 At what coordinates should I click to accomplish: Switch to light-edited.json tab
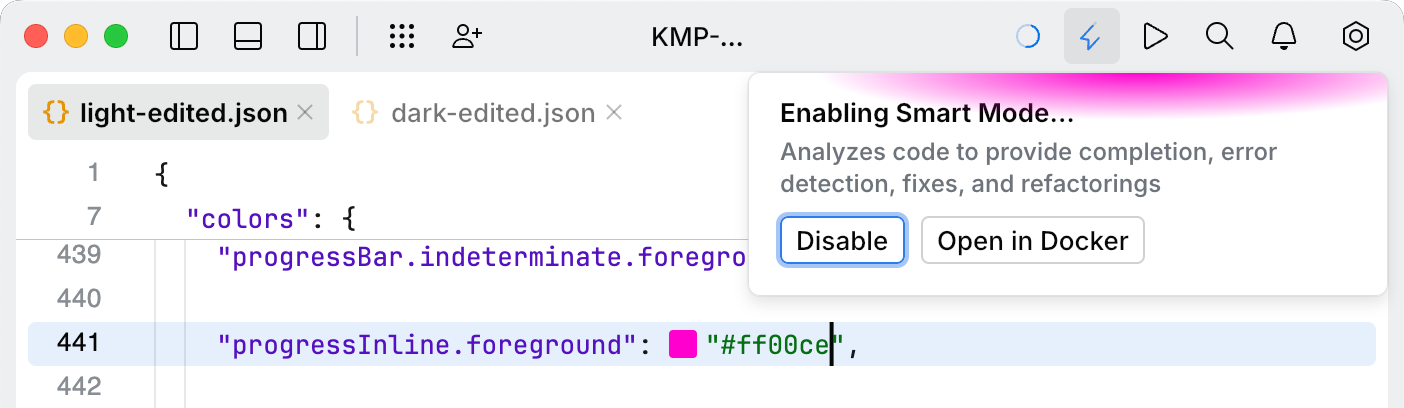(x=183, y=113)
